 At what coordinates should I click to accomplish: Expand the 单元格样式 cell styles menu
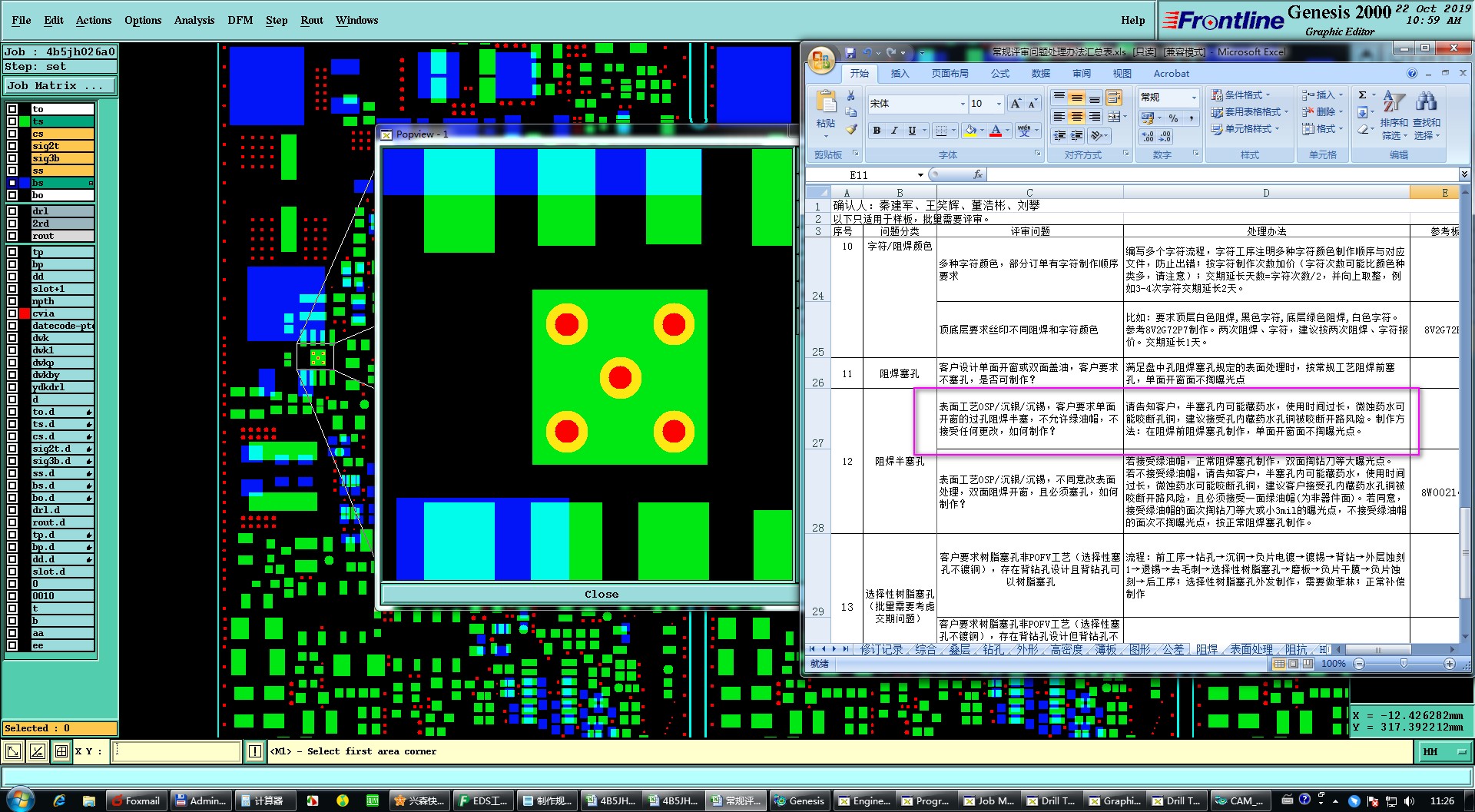pos(1245,129)
